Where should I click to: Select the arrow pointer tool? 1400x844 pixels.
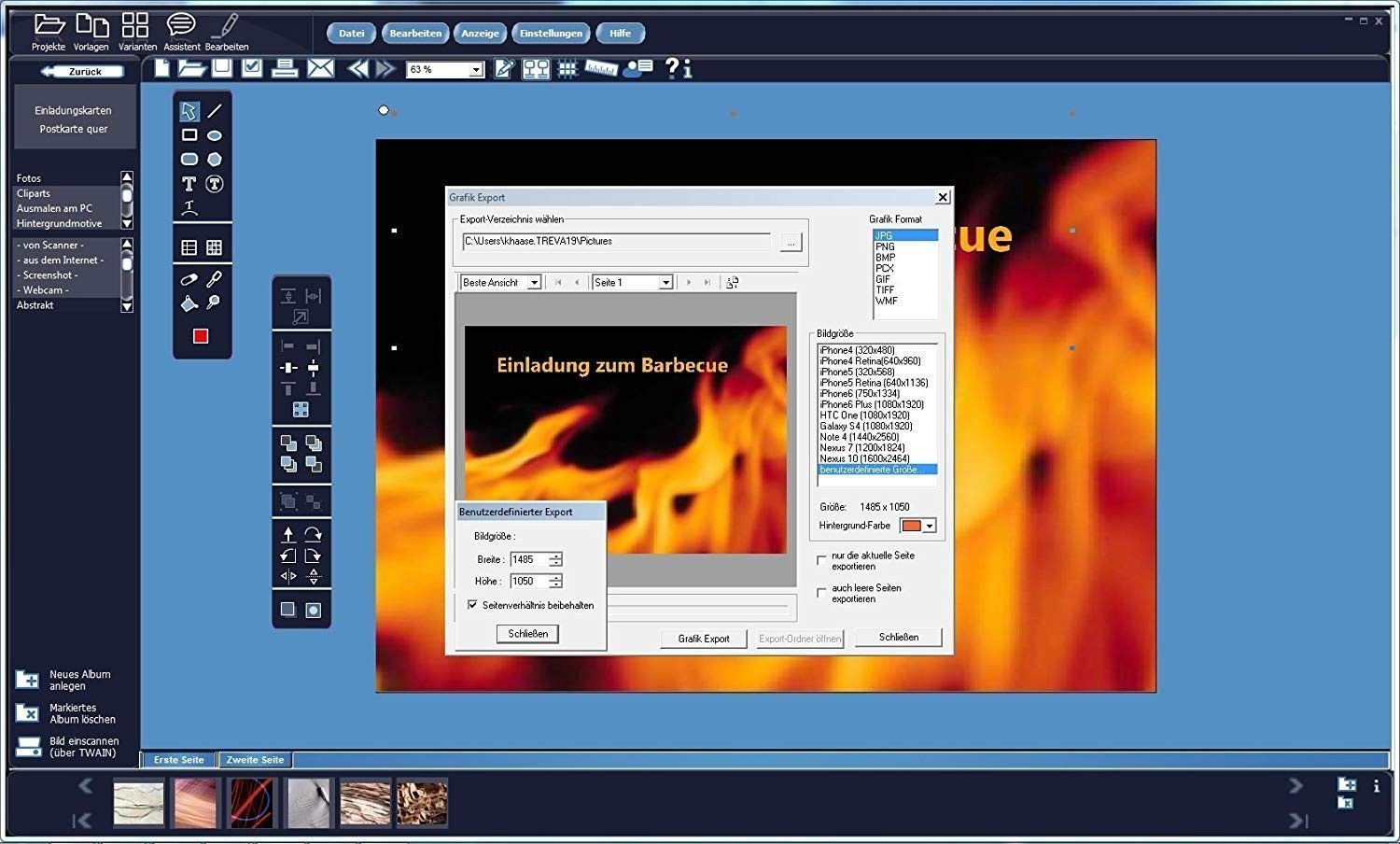(189, 111)
